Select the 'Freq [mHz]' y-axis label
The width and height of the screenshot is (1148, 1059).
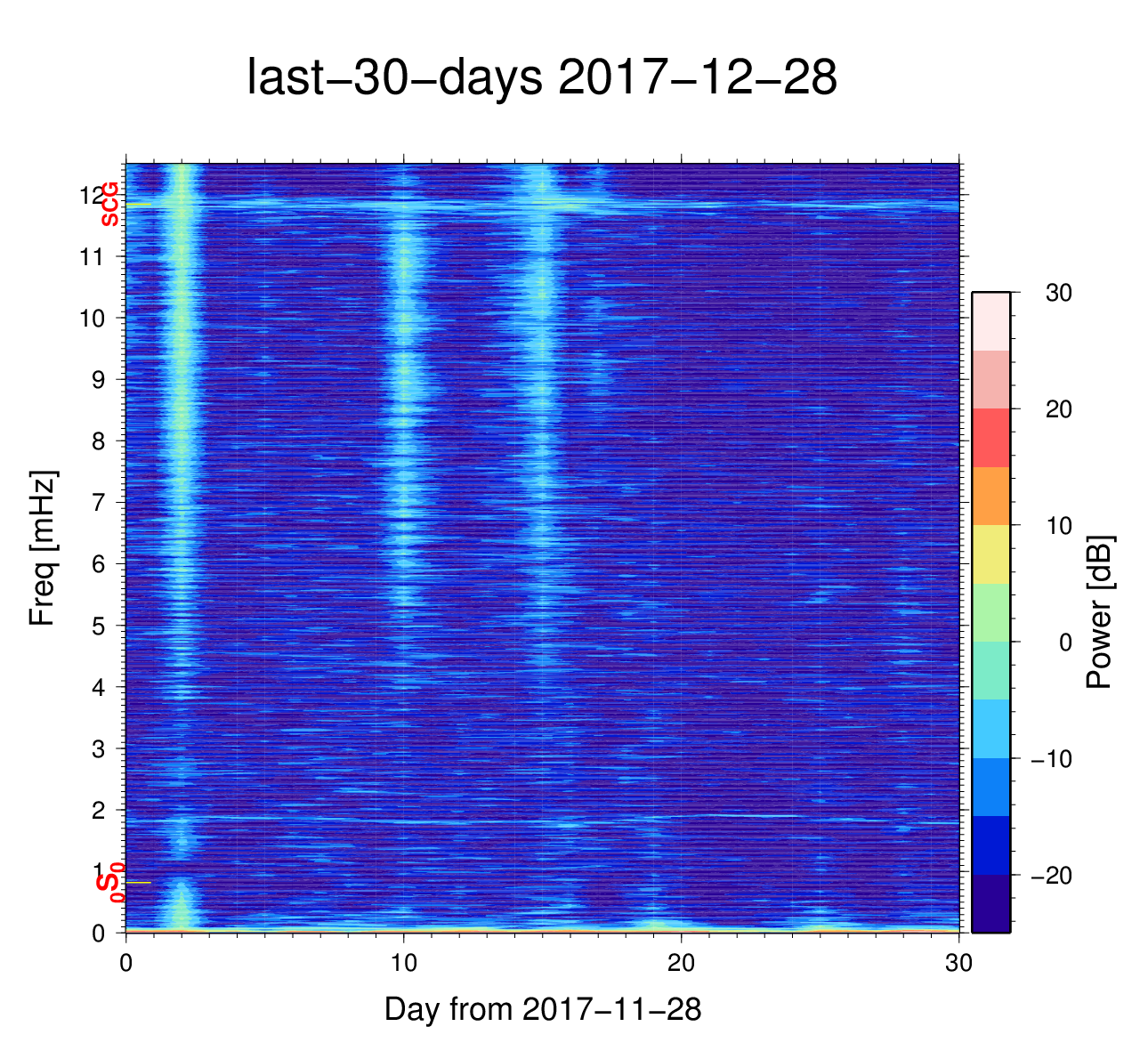[42, 548]
